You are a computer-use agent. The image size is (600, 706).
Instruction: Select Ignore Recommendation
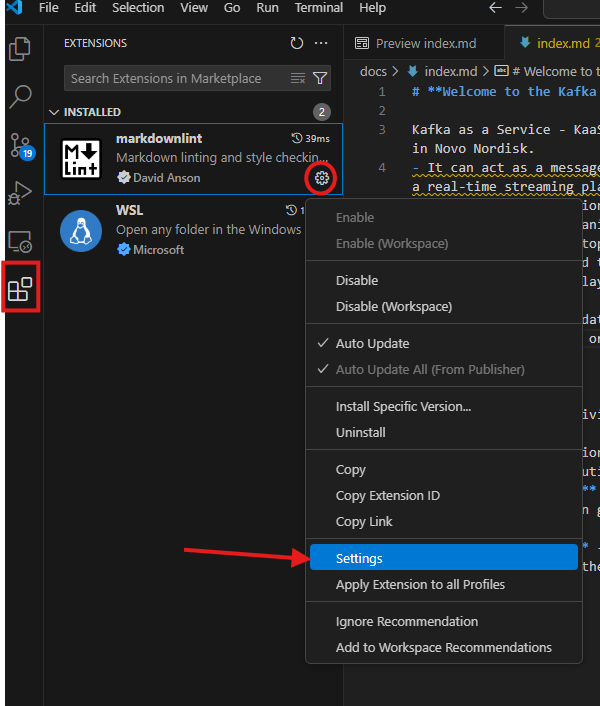tap(444, 622)
